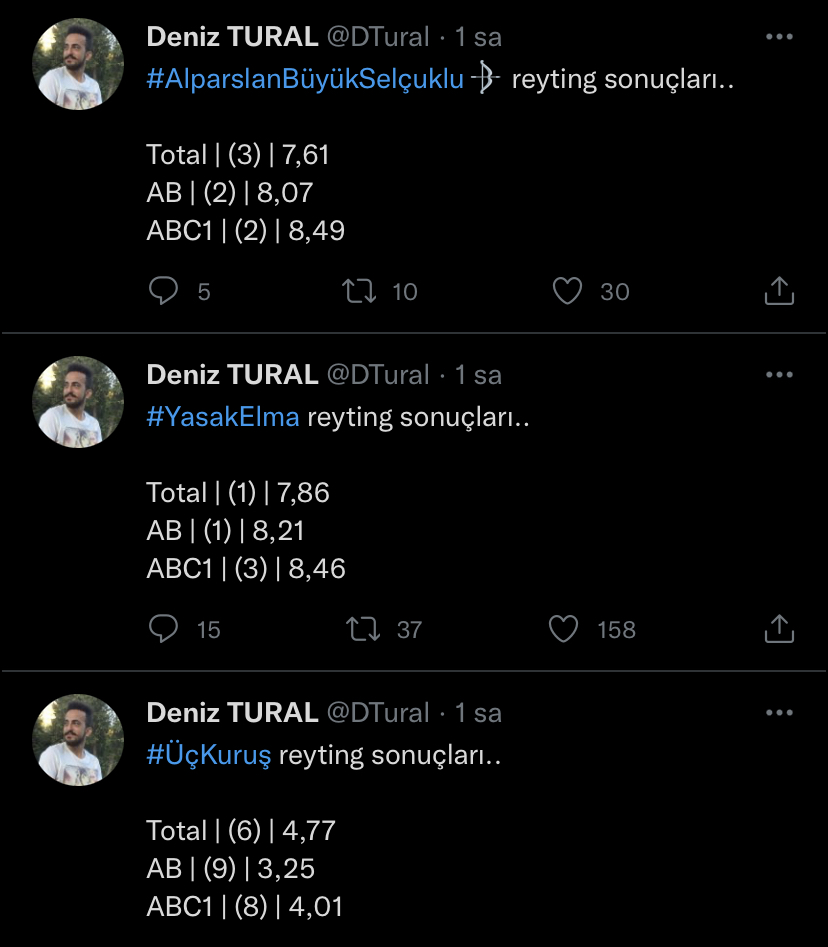This screenshot has height=947, width=828.
Task: Reply to the AlparslanBüyükSelçuklu tweet
Action: coord(163,291)
